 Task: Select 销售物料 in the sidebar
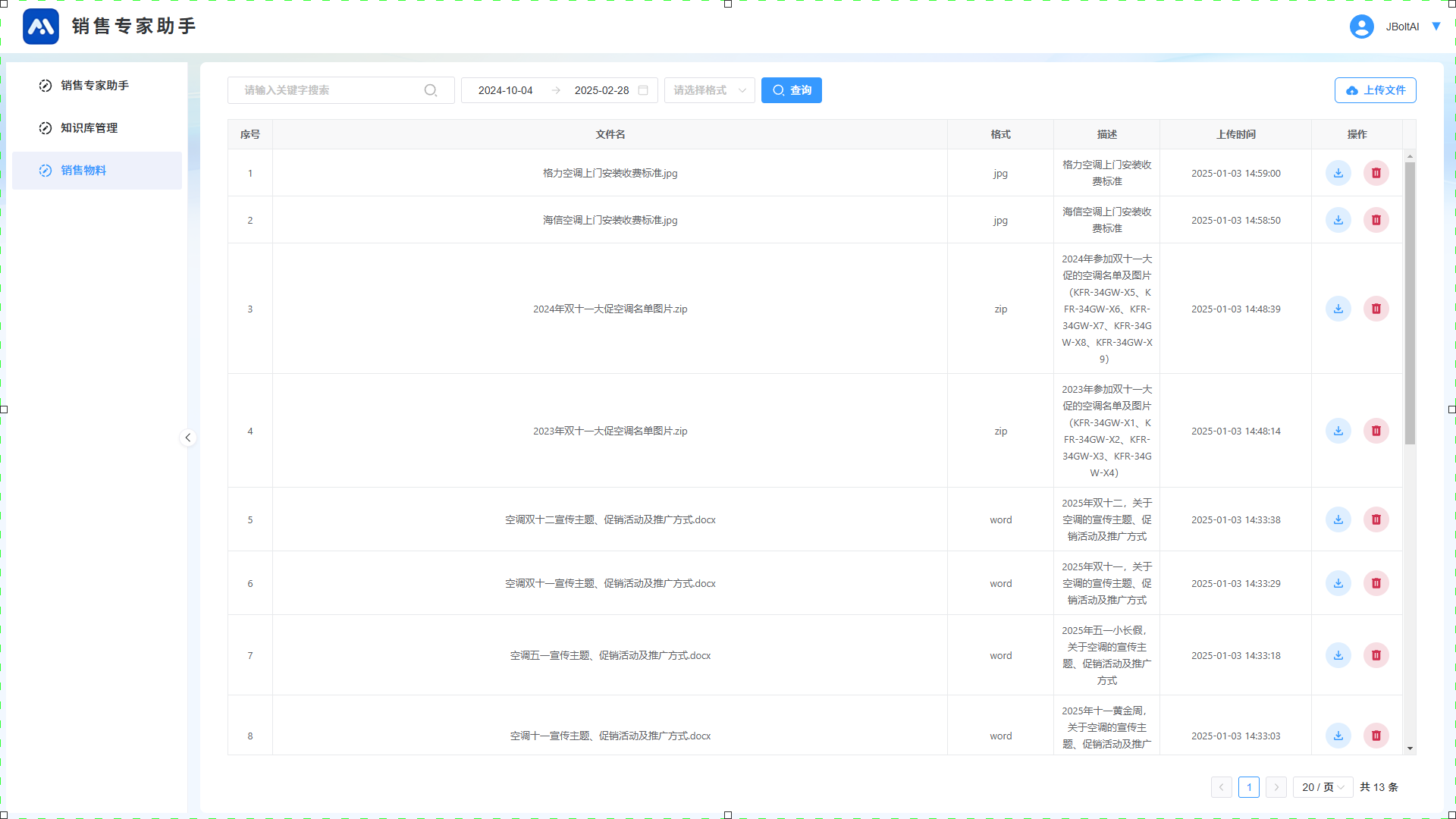point(97,171)
